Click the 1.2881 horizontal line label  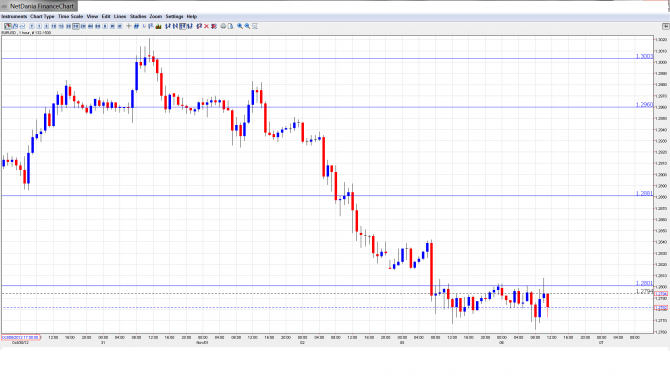(644, 194)
